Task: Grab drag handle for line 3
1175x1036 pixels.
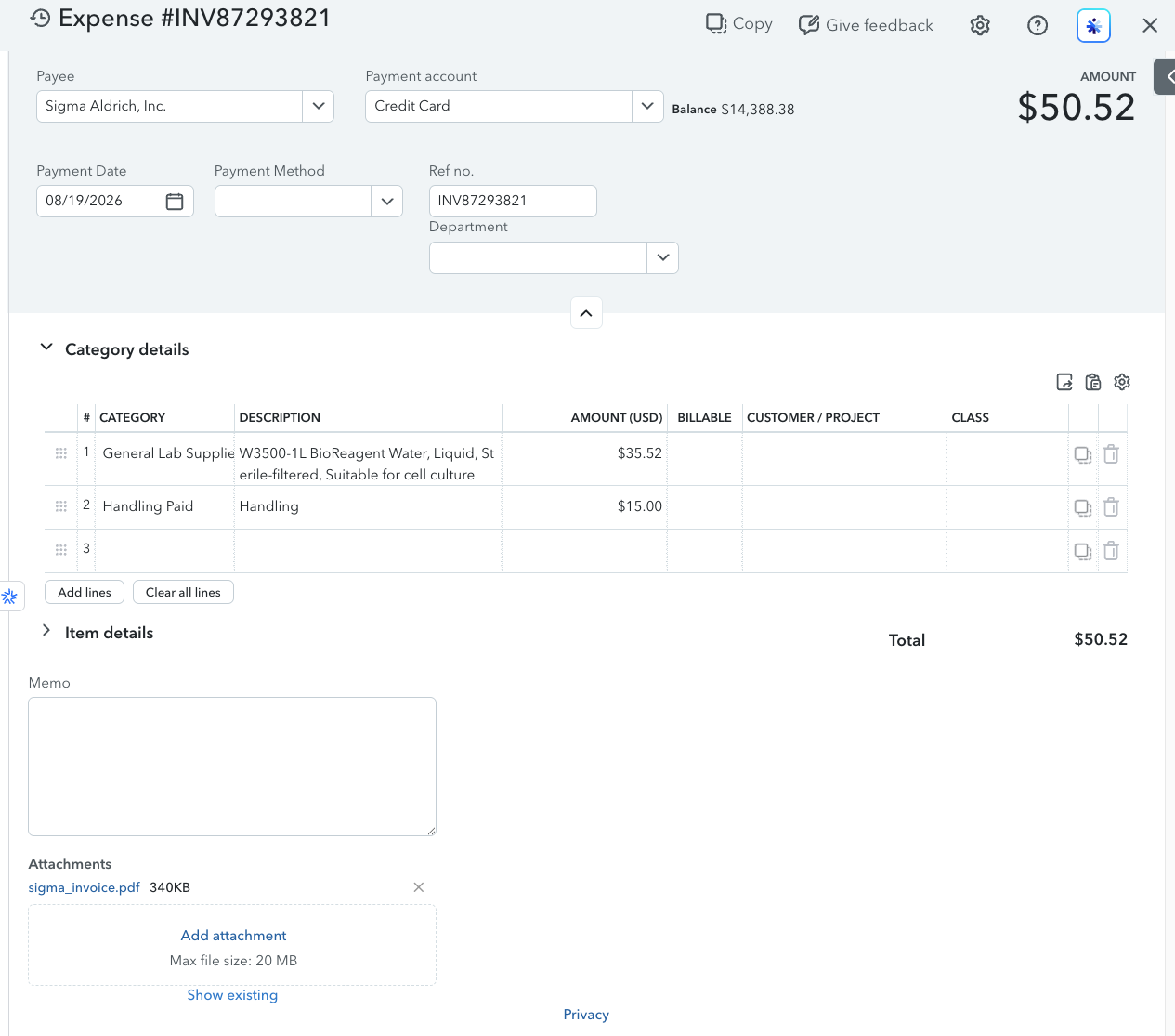Action: point(60,550)
